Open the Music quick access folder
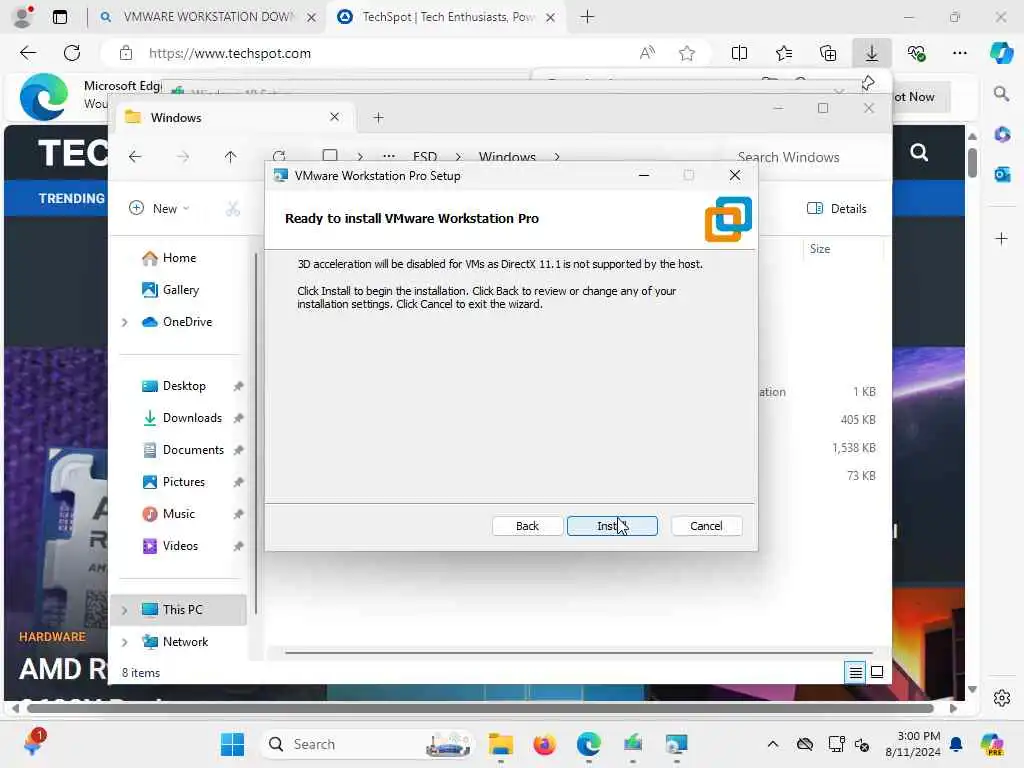The image size is (1024, 768). click(168, 514)
